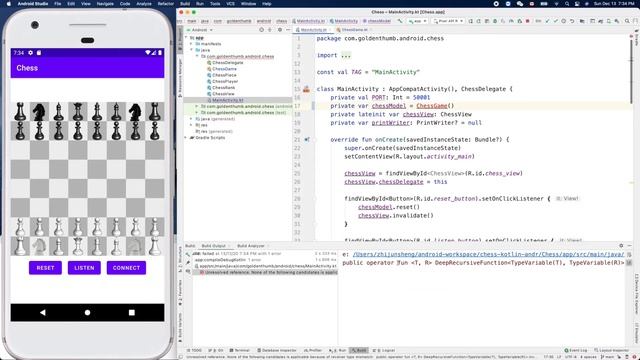Open the error file path link in build output
This screenshot has height=360, width=640.
pos(488,254)
